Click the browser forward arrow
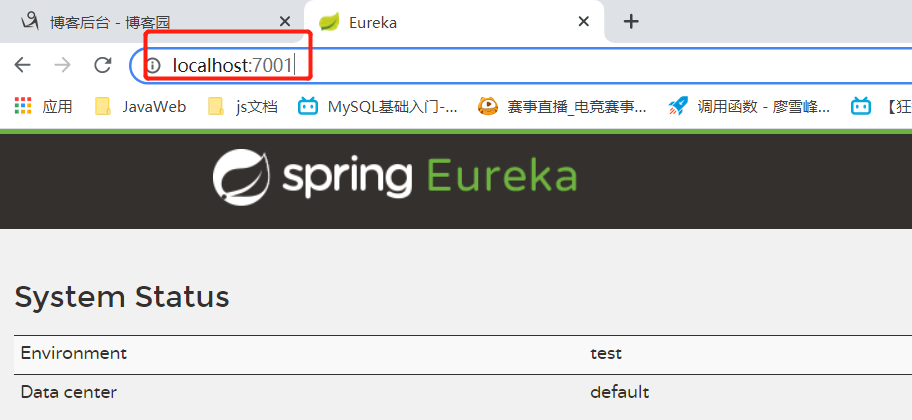This screenshot has width=912, height=420. 62,65
